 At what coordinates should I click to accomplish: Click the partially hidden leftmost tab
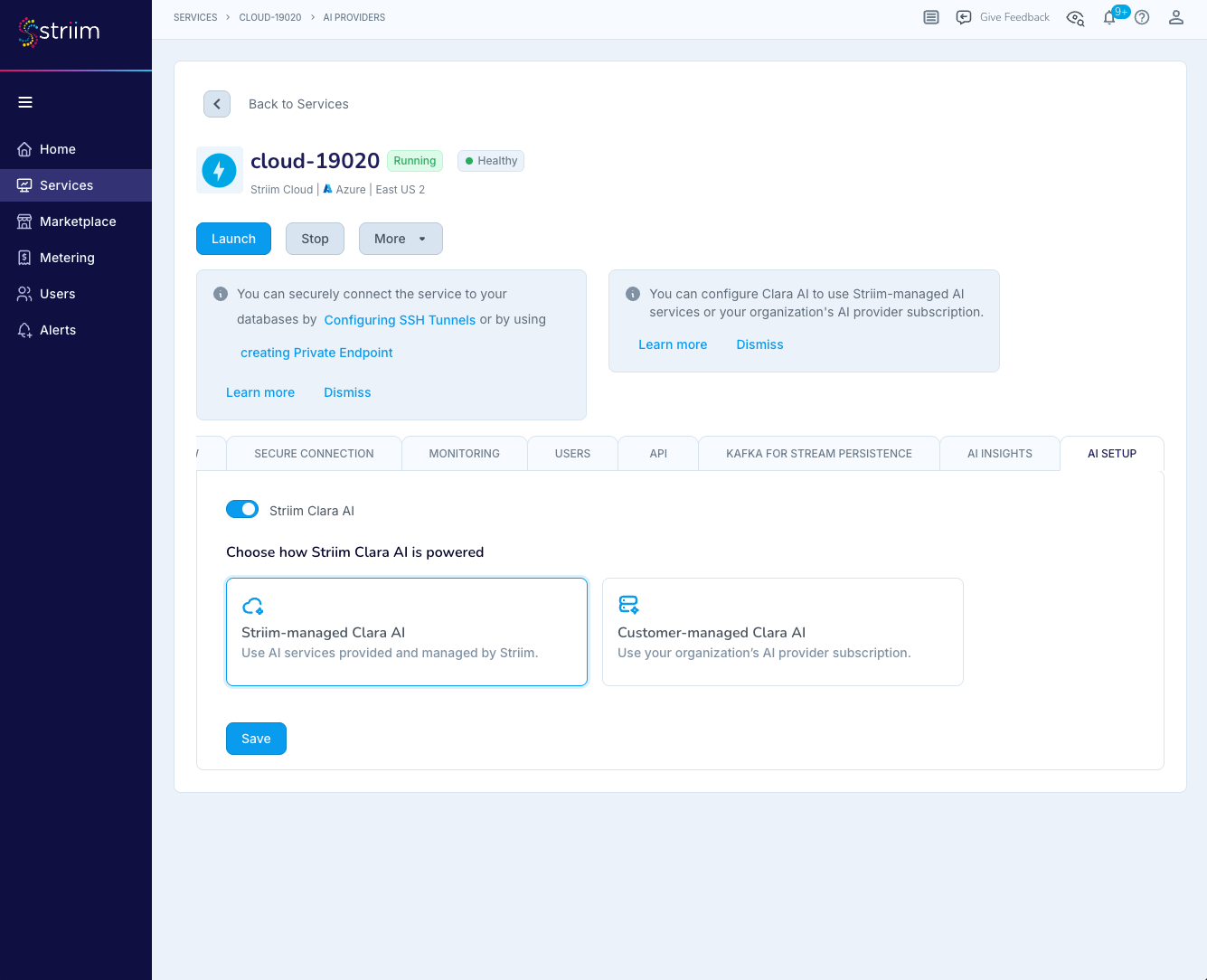211,454
